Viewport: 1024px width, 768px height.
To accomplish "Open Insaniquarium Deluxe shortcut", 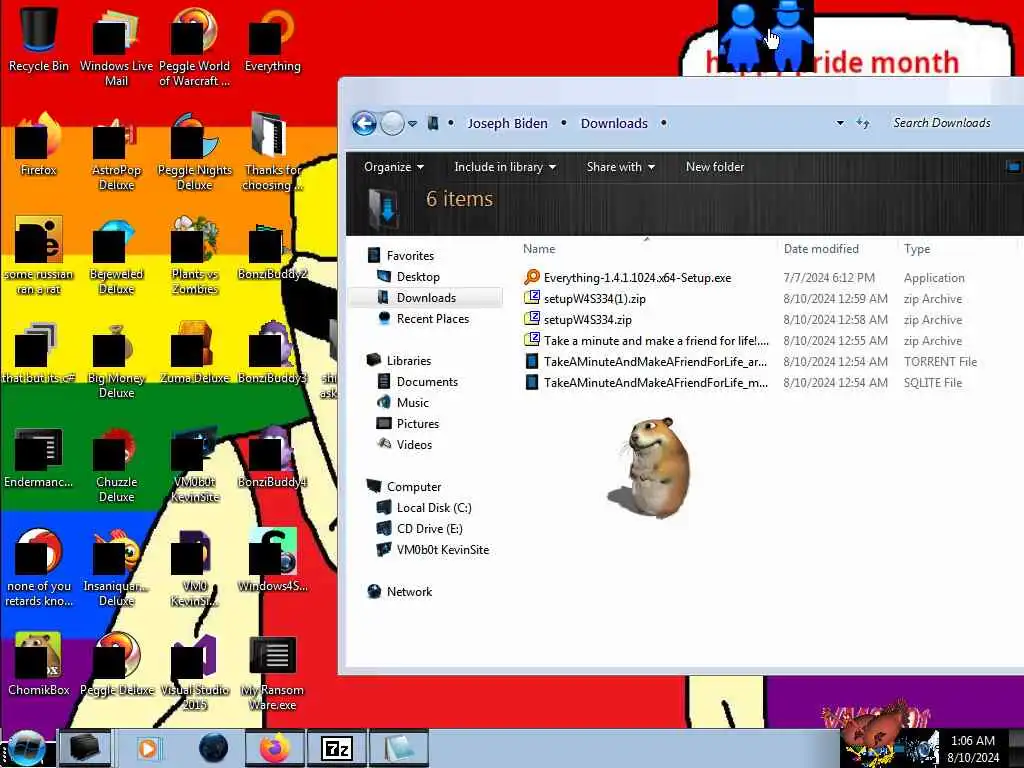I will [x=116, y=568].
